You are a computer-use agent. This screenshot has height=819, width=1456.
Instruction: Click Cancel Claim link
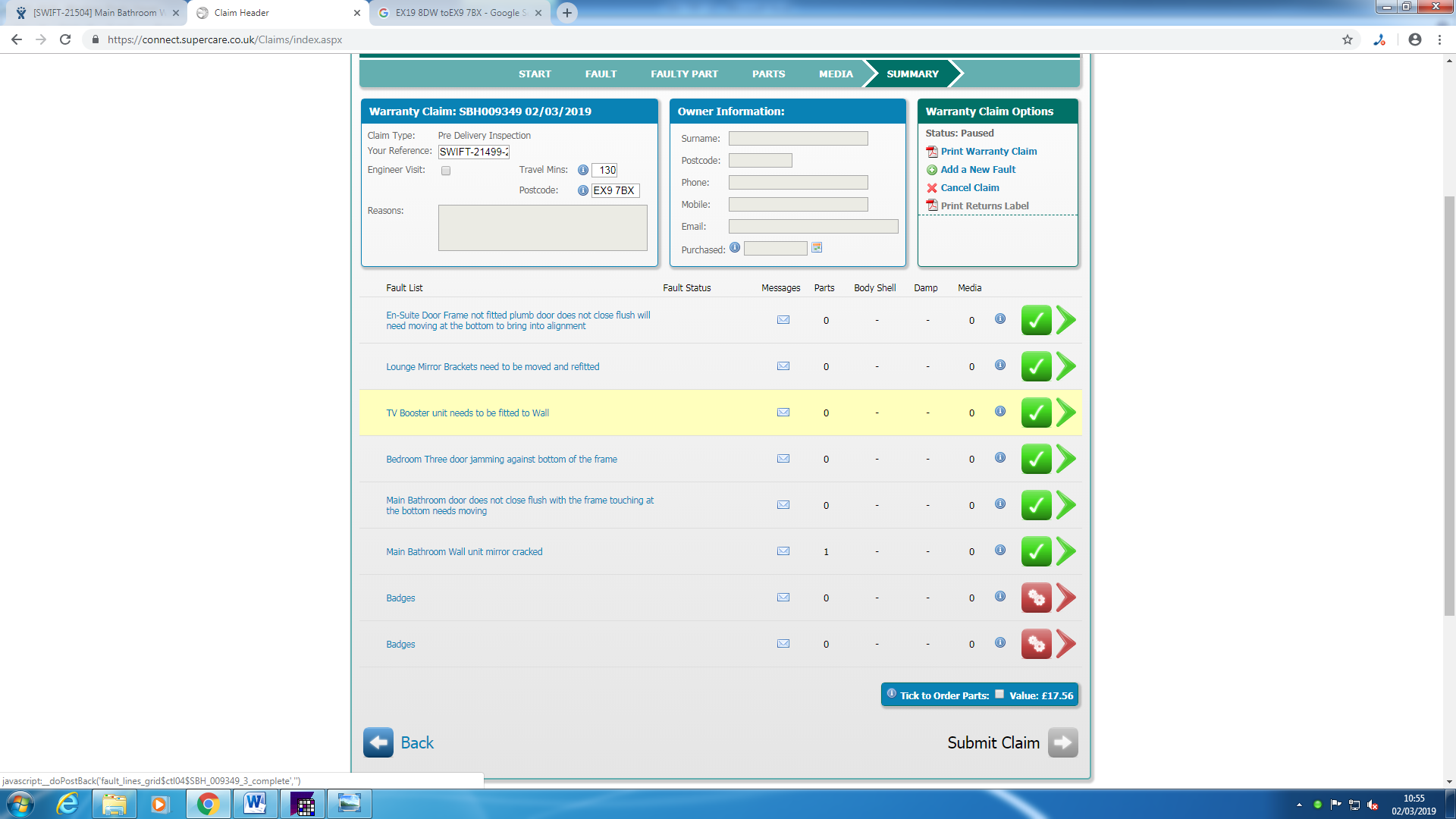click(x=969, y=188)
